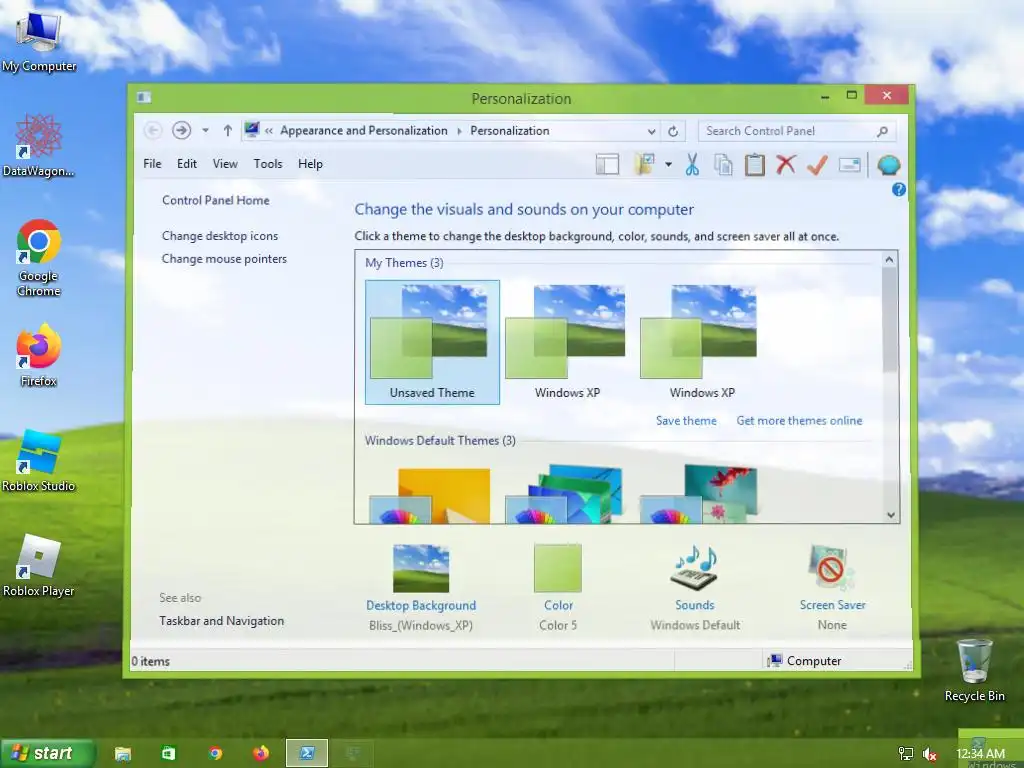Open Taskbar and Navigation link
Viewport: 1024px width, 768px height.
(221, 621)
